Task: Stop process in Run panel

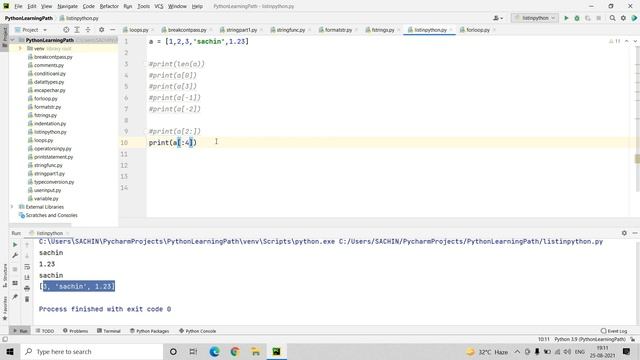Action: 15,269
